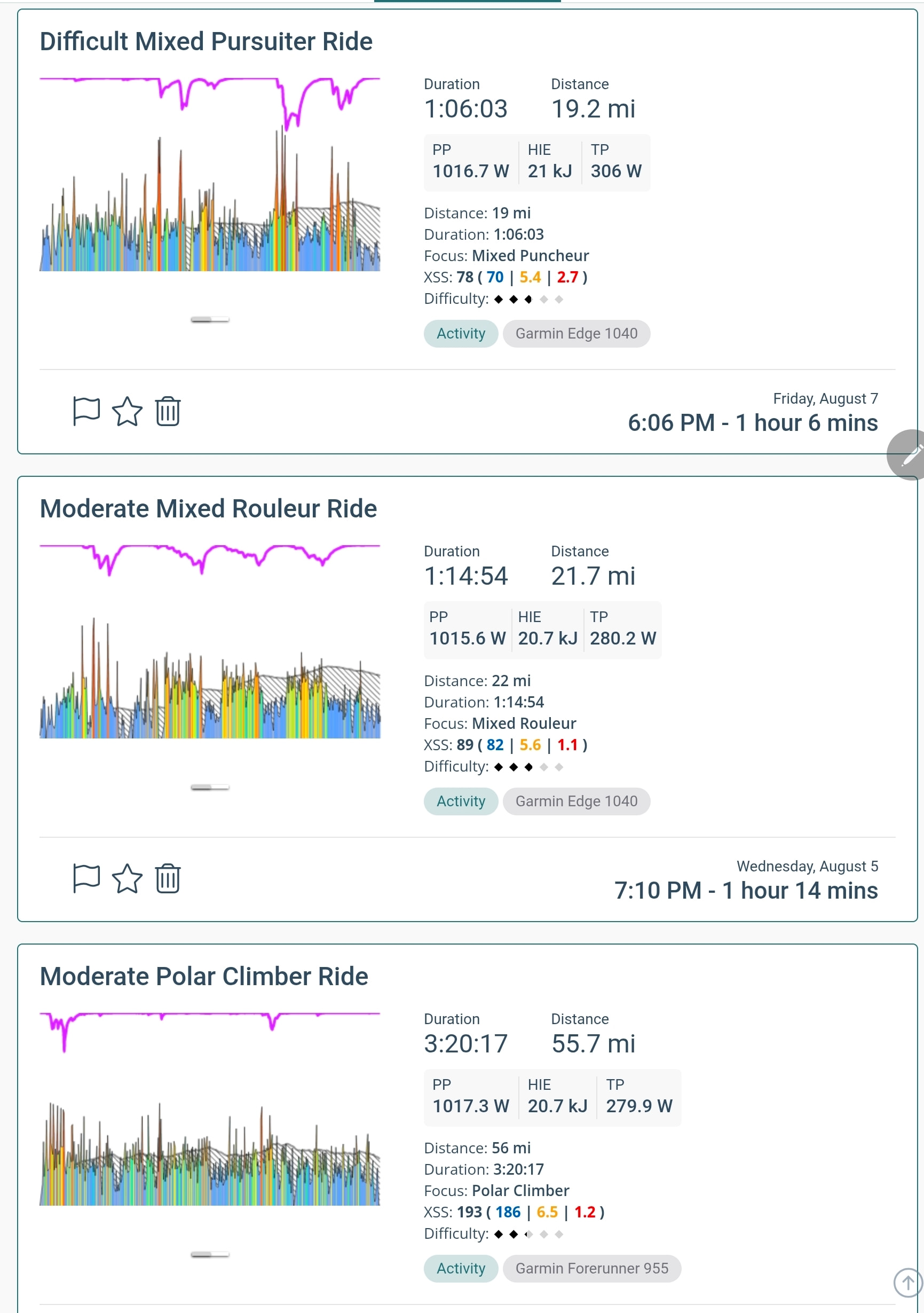The image size is (924, 1313).
Task: Click chart page indicator under Rouleur Ride graph
Action: (210, 788)
